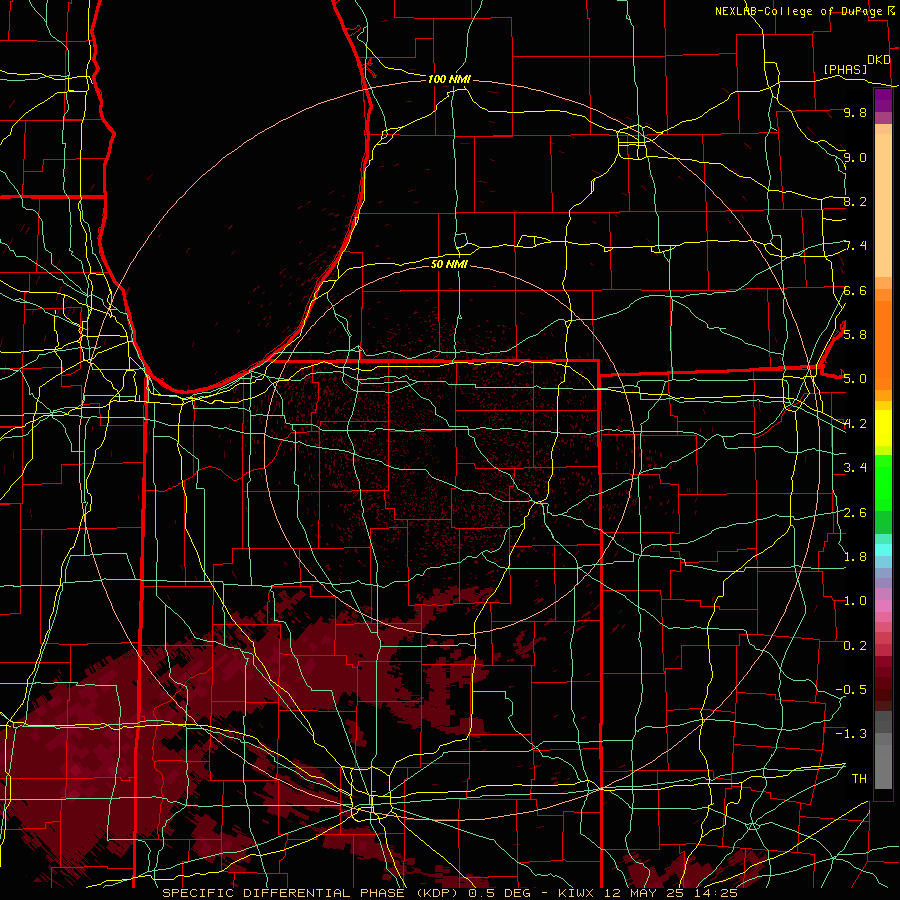
Task: Pick the bright green band of the color bar
Action: pos(883,484)
